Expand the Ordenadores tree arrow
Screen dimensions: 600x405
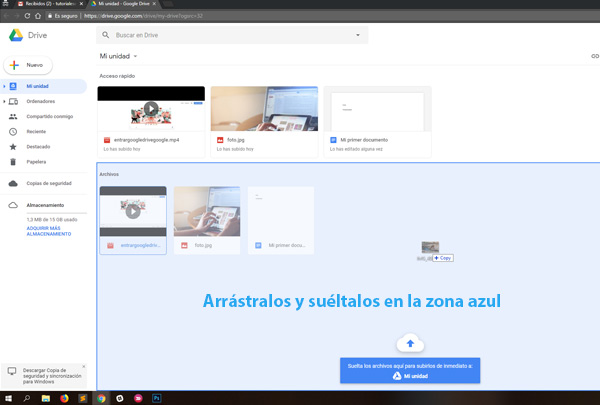pyautogui.click(x=4, y=101)
